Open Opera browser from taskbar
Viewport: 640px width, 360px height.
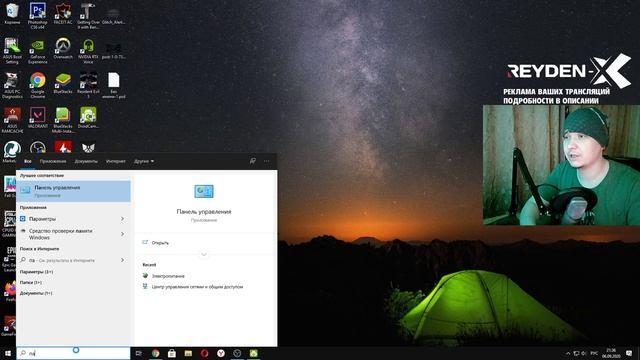tap(204, 353)
